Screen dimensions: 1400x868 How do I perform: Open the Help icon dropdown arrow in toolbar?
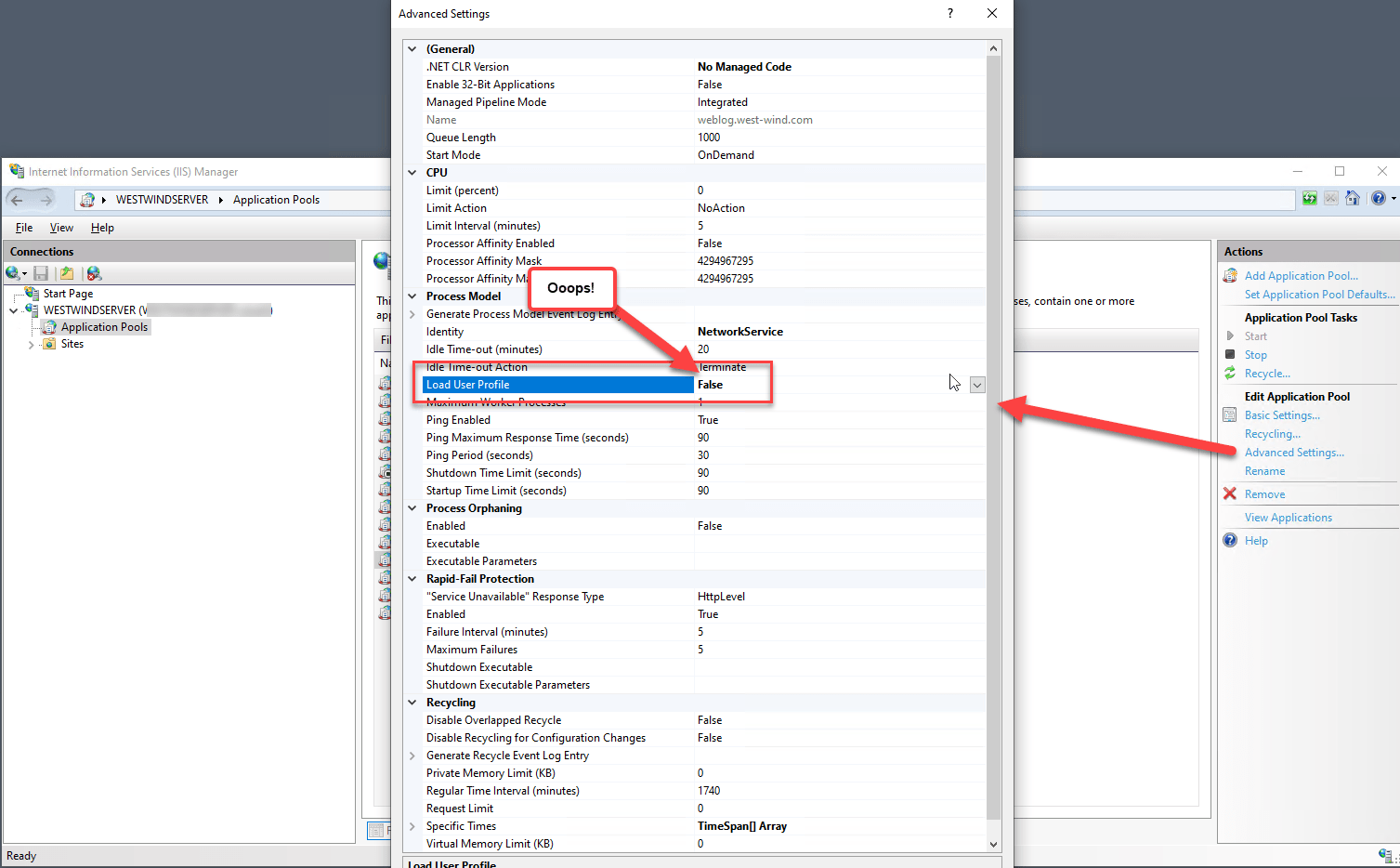point(1393,198)
